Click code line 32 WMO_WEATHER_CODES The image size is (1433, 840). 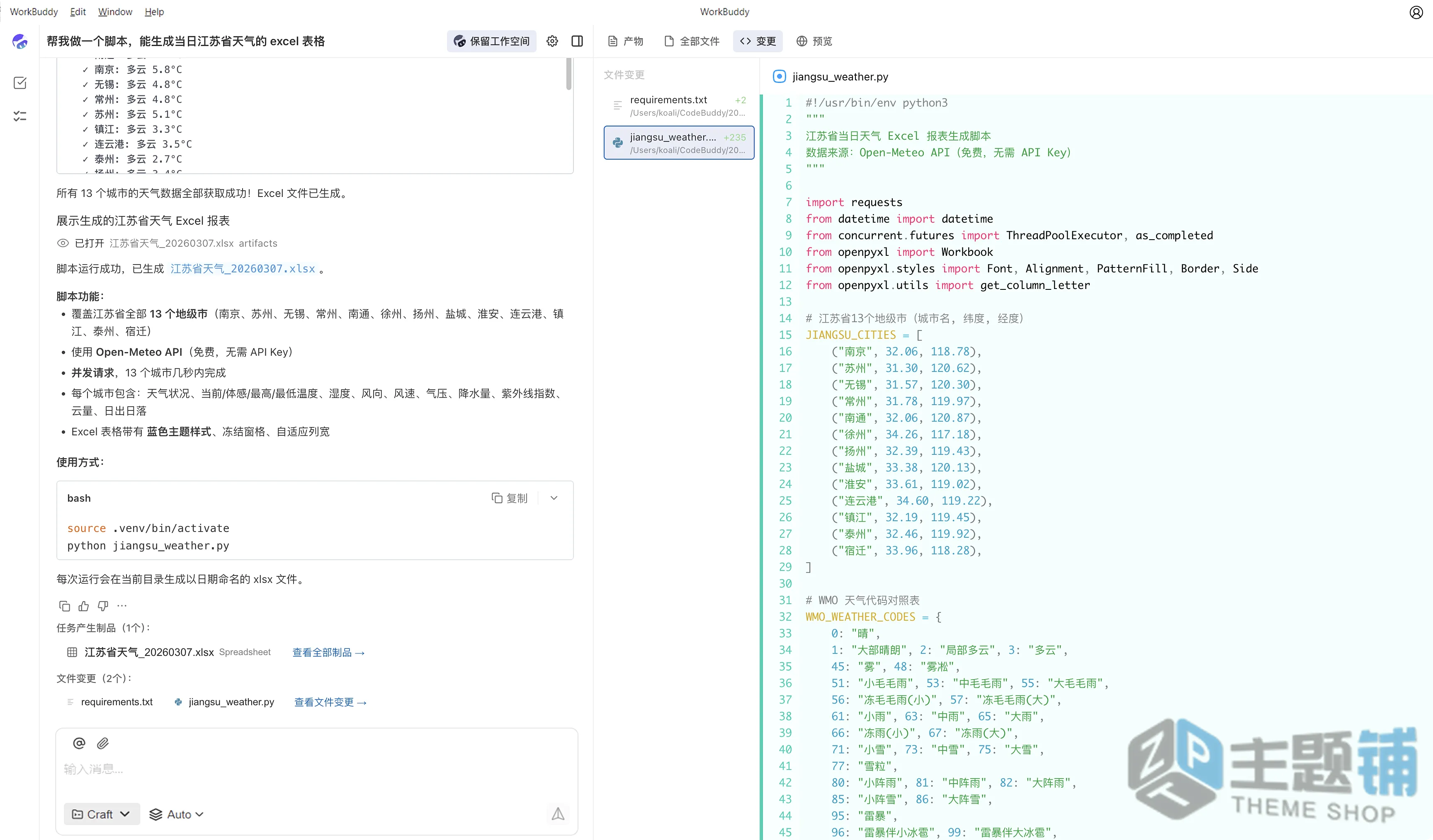[x=874, y=617]
